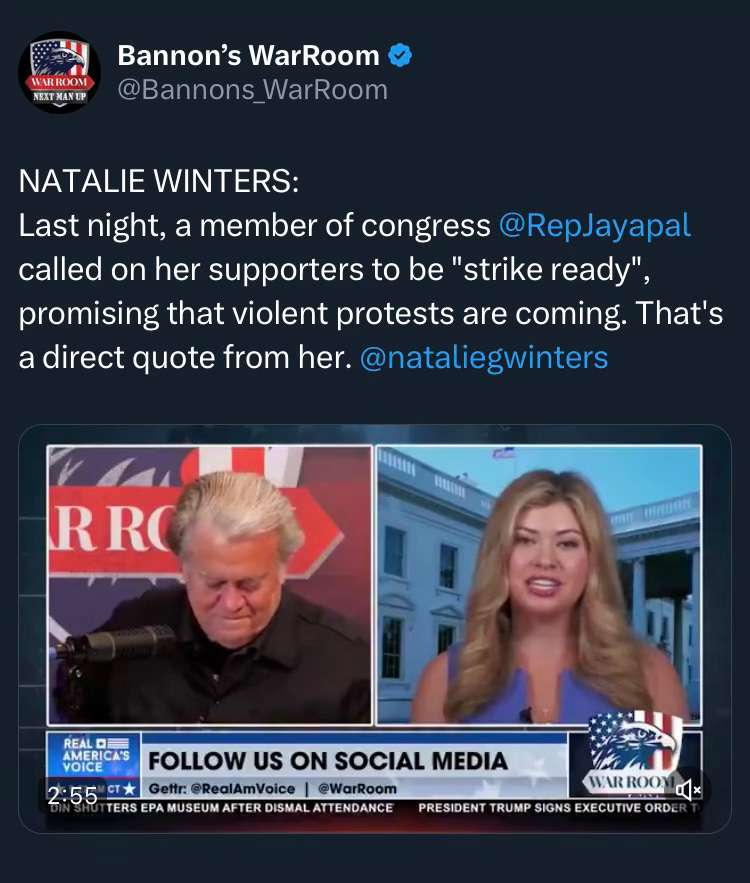Click the left video panel with the microphone
This screenshot has height=883, width=750.
tap(210, 585)
